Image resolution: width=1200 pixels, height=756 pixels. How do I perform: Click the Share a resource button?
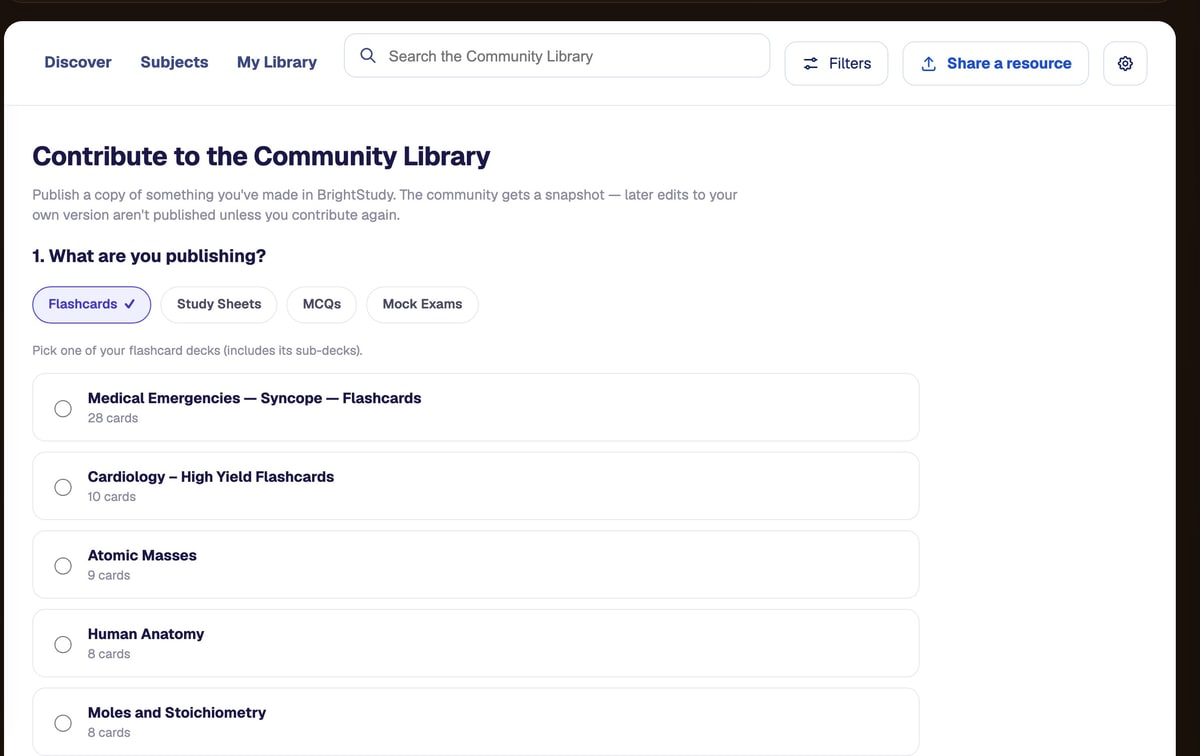pyautogui.click(x=996, y=63)
